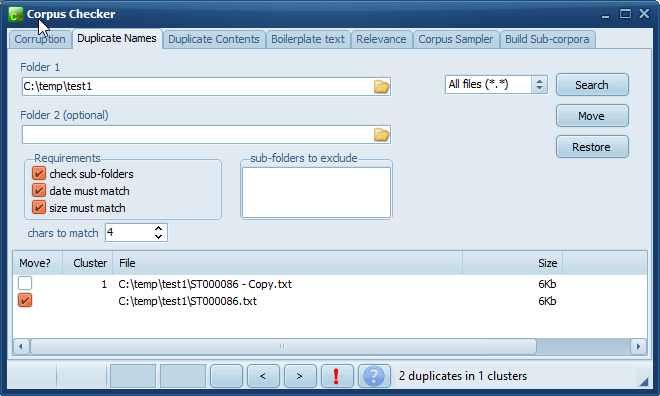Open the Corpus Sampler tab
This screenshot has height=396, width=660.
(x=455, y=39)
